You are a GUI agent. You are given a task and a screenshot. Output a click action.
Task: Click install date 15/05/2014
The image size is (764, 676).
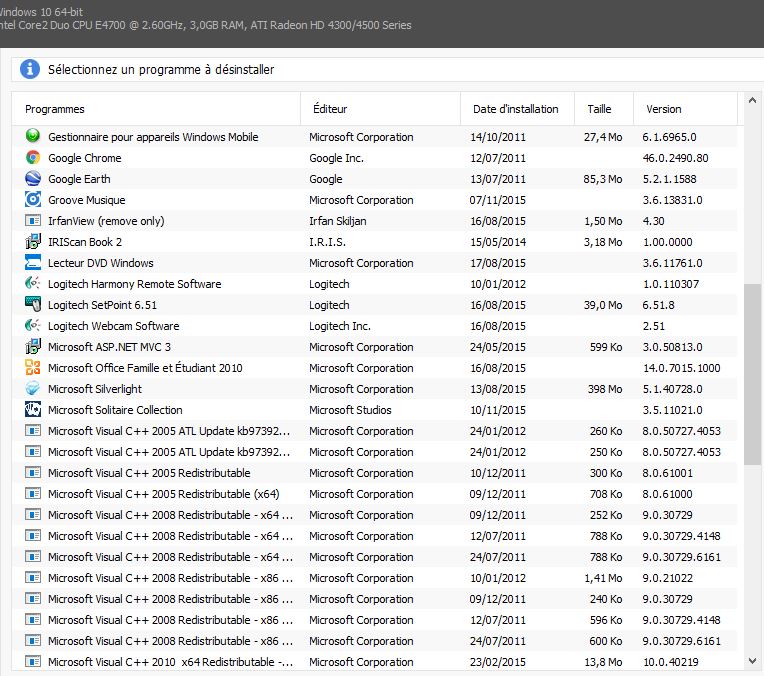pos(497,242)
